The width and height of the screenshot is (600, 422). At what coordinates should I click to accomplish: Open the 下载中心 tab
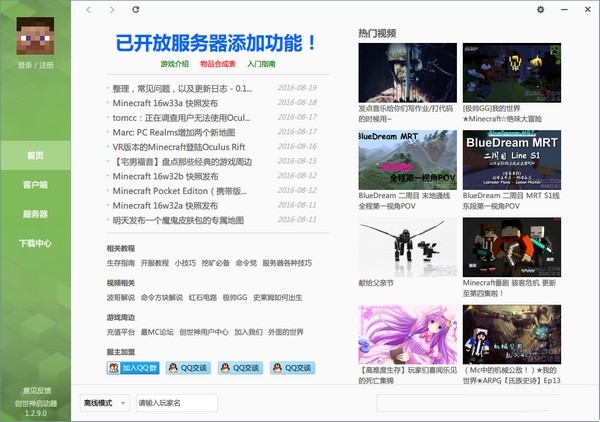[35, 243]
